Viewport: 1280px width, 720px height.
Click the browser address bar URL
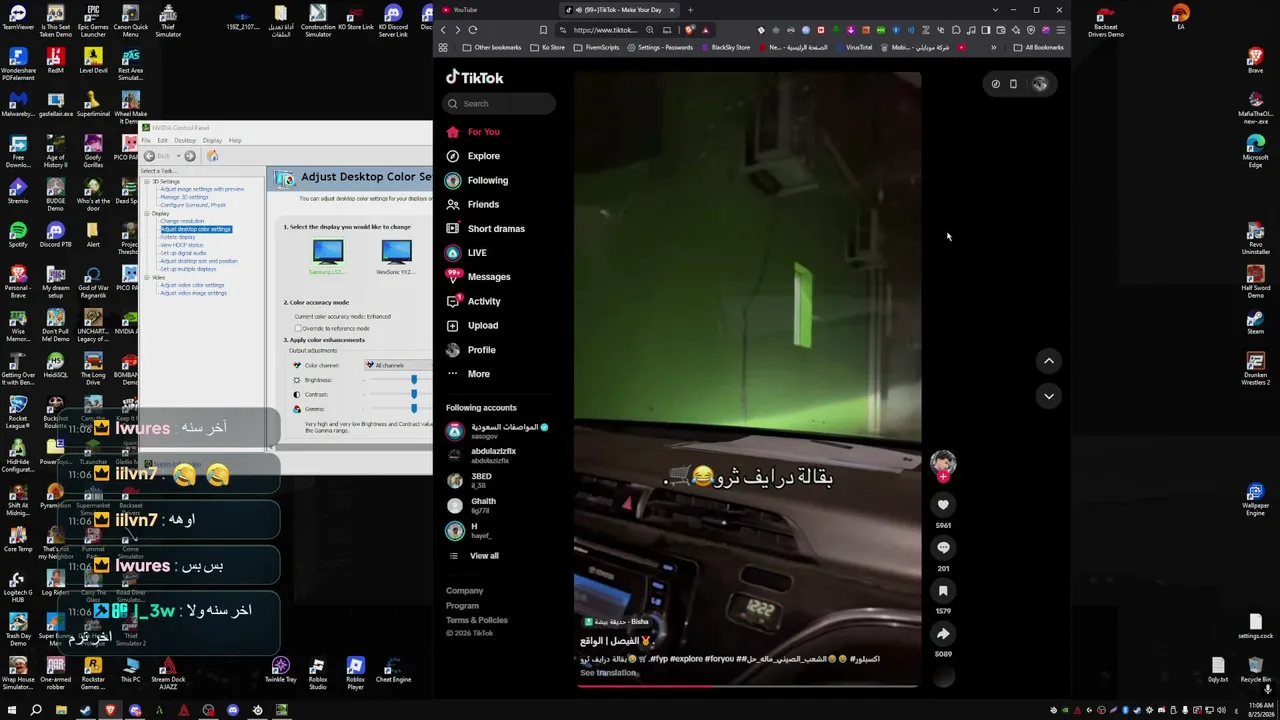click(604, 30)
